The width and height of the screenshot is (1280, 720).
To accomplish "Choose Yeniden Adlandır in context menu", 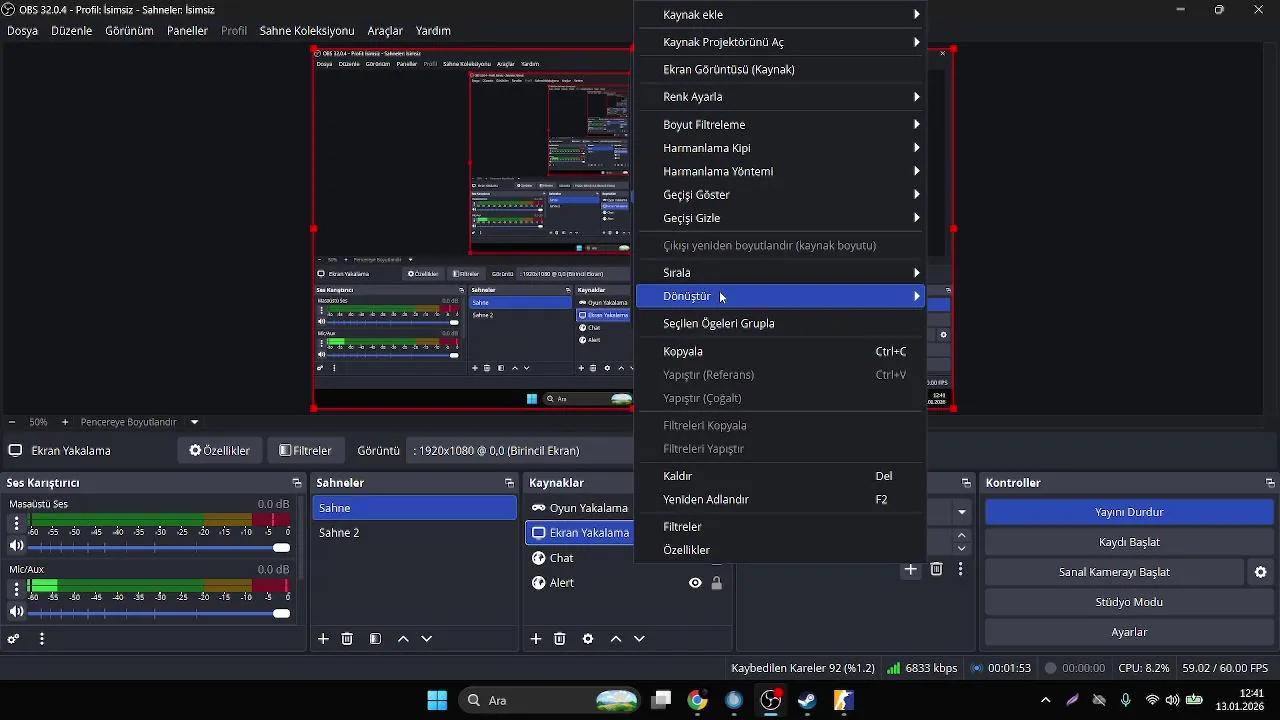I will pyautogui.click(x=780, y=500).
